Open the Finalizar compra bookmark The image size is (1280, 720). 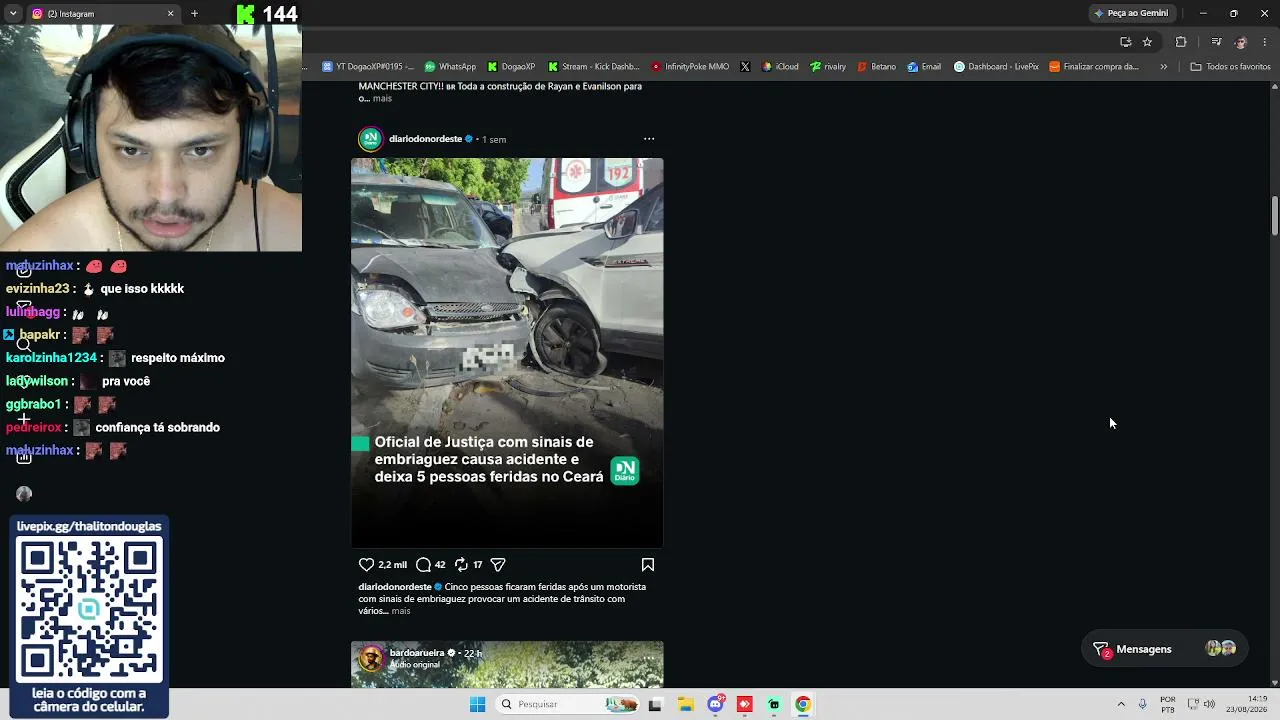[1094, 67]
